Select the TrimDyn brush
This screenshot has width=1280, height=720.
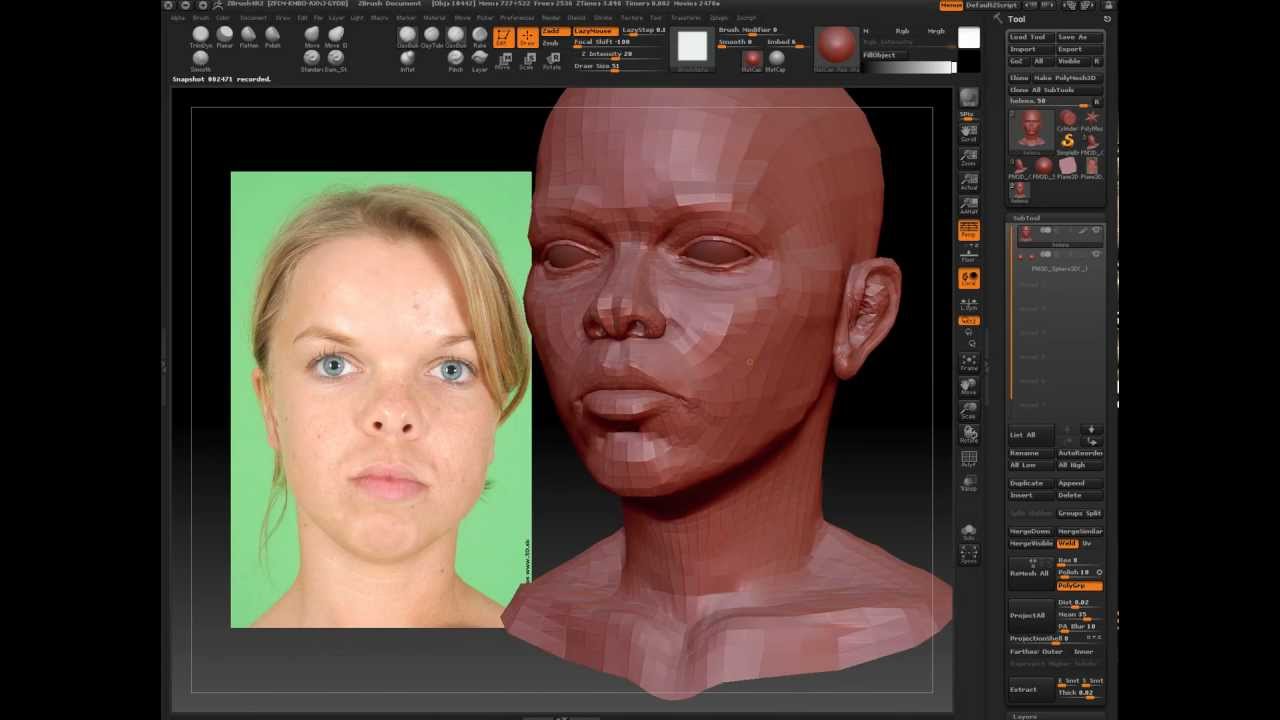click(x=200, y=37)
